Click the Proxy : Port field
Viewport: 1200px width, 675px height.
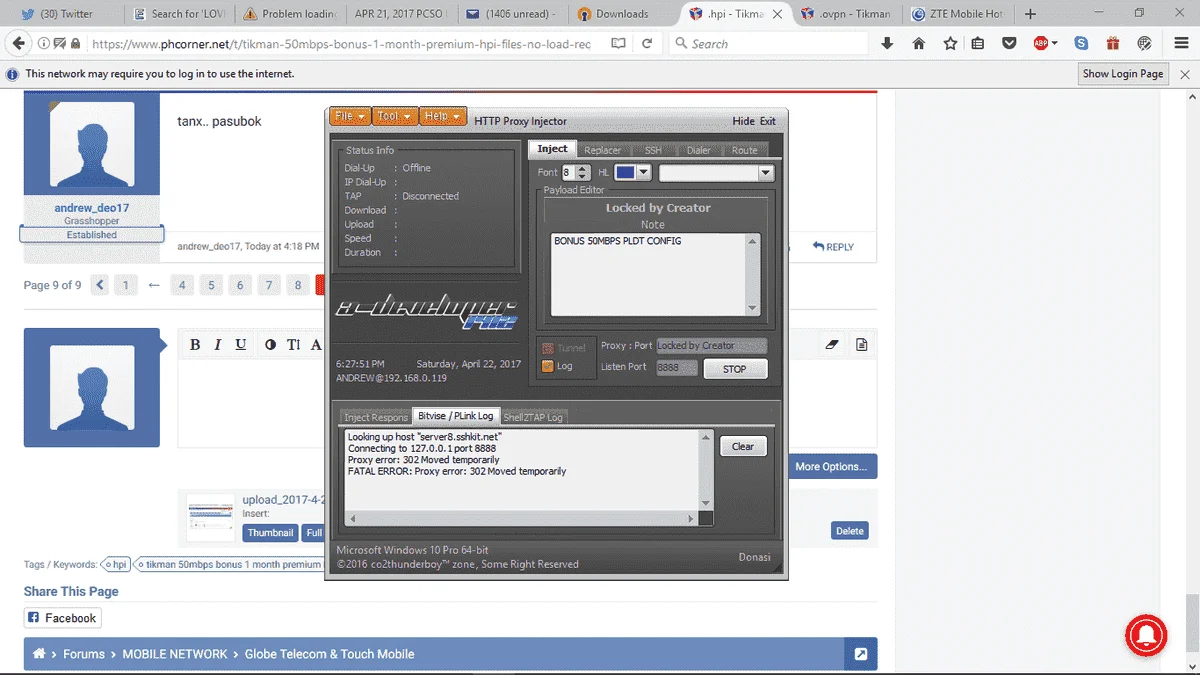(711, 346)
